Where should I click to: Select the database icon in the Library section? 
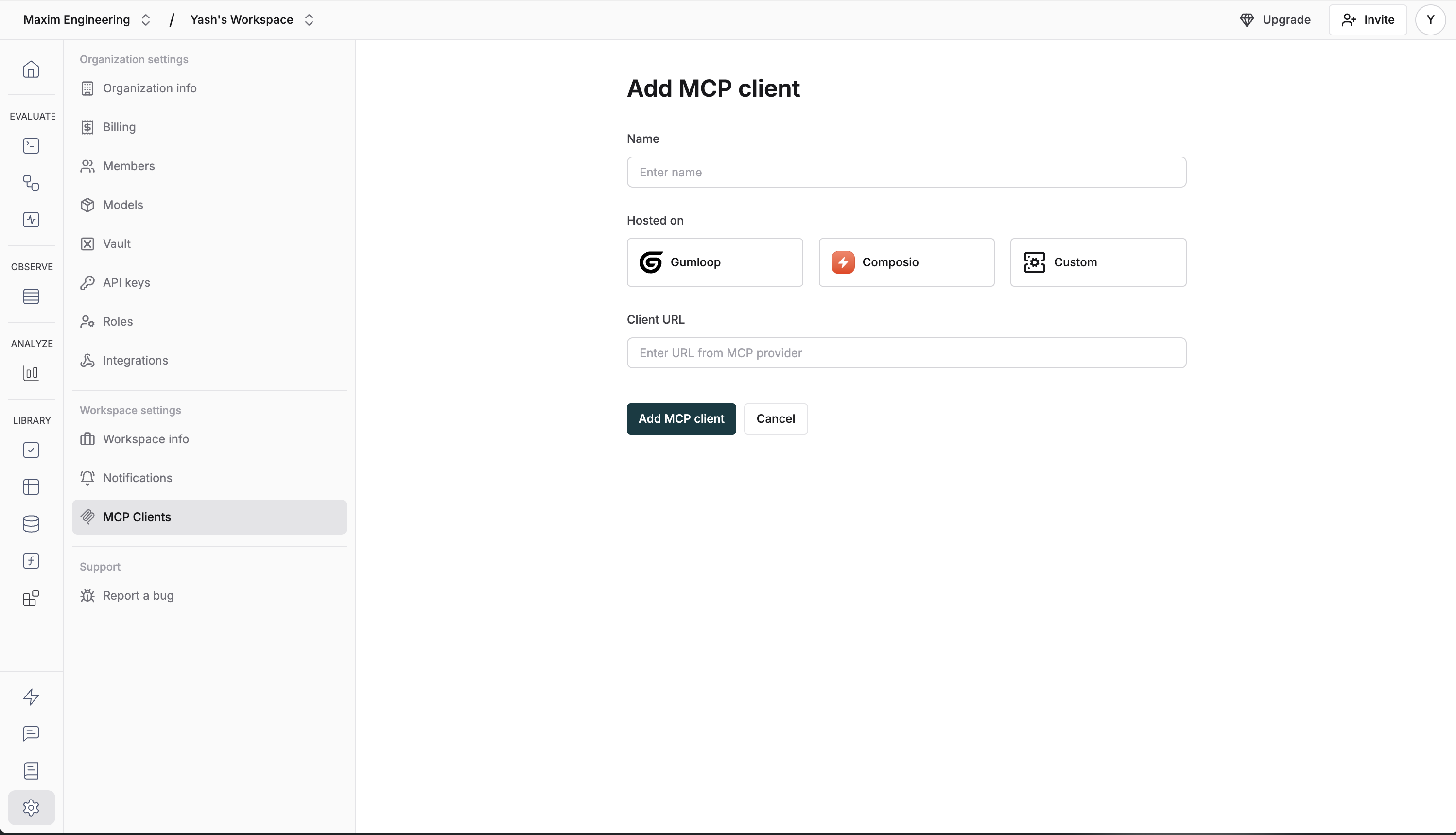coord(31,523)
